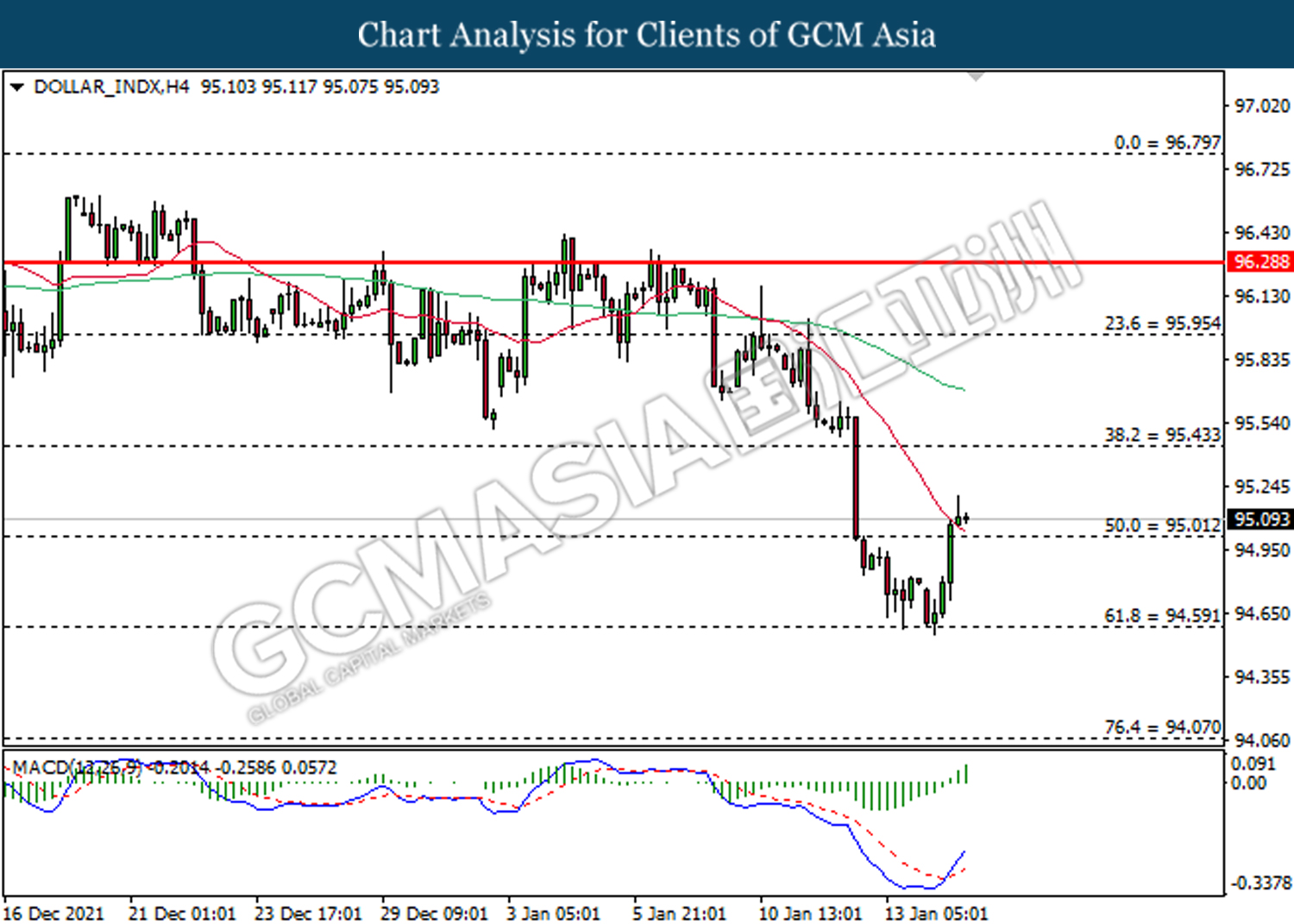Select the Fibonacci label 23.6 = 95.954
The height and width of the screenshot is (924, 1294).
coord(1163,324)
